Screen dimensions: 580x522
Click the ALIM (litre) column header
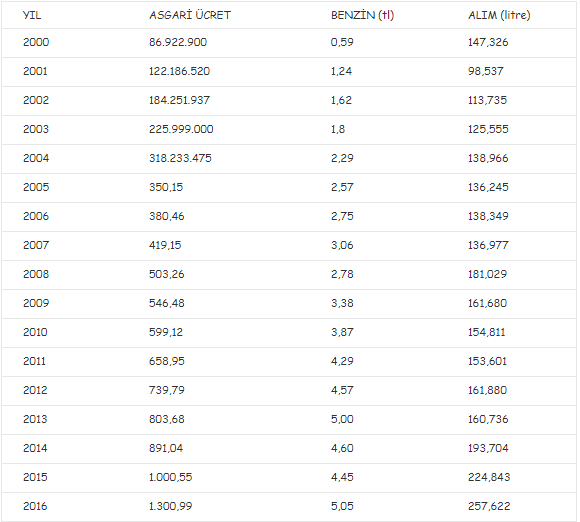tap(499, 15)
